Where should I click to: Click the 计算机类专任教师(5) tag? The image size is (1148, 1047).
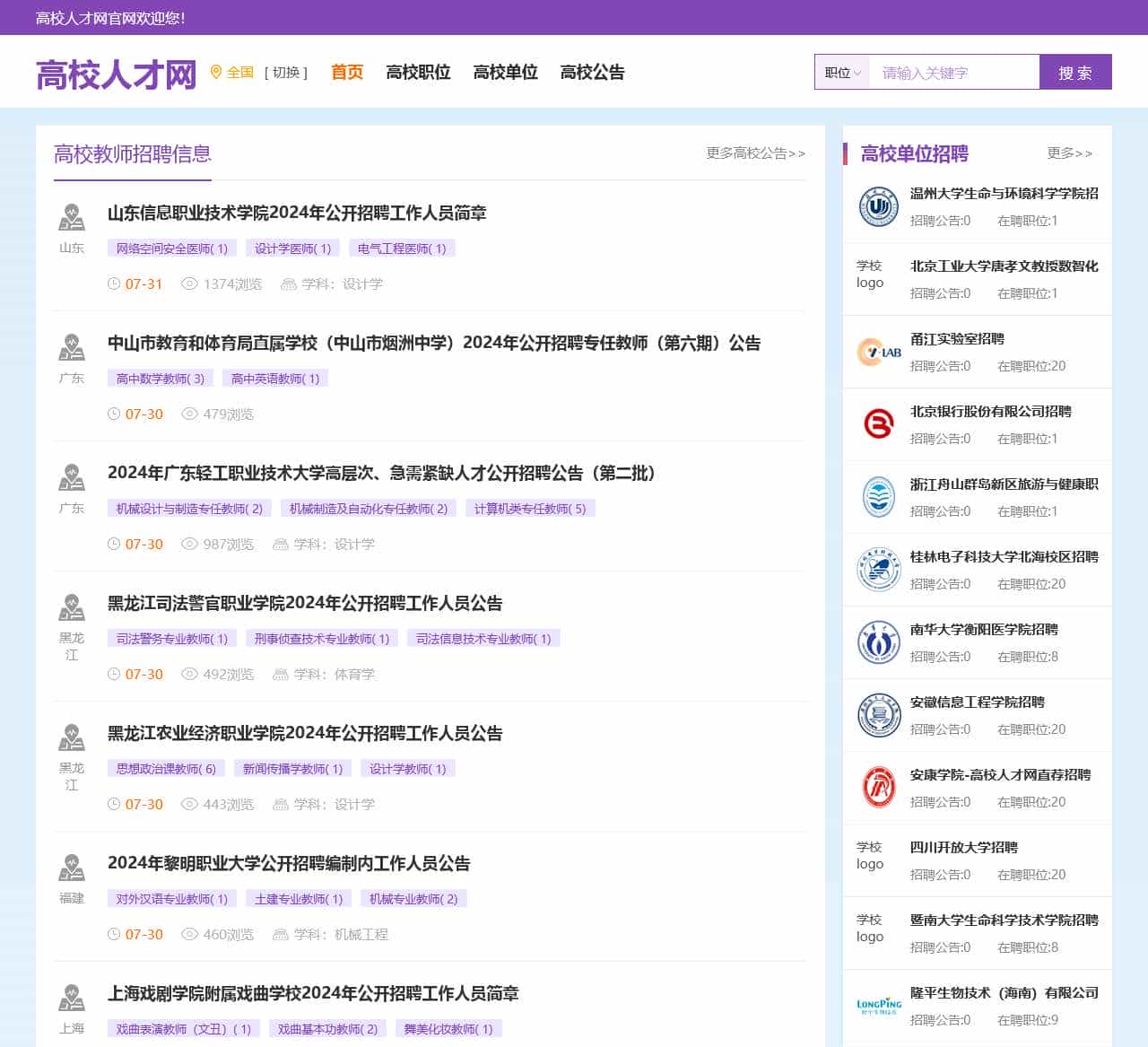[x=529, y=509]
